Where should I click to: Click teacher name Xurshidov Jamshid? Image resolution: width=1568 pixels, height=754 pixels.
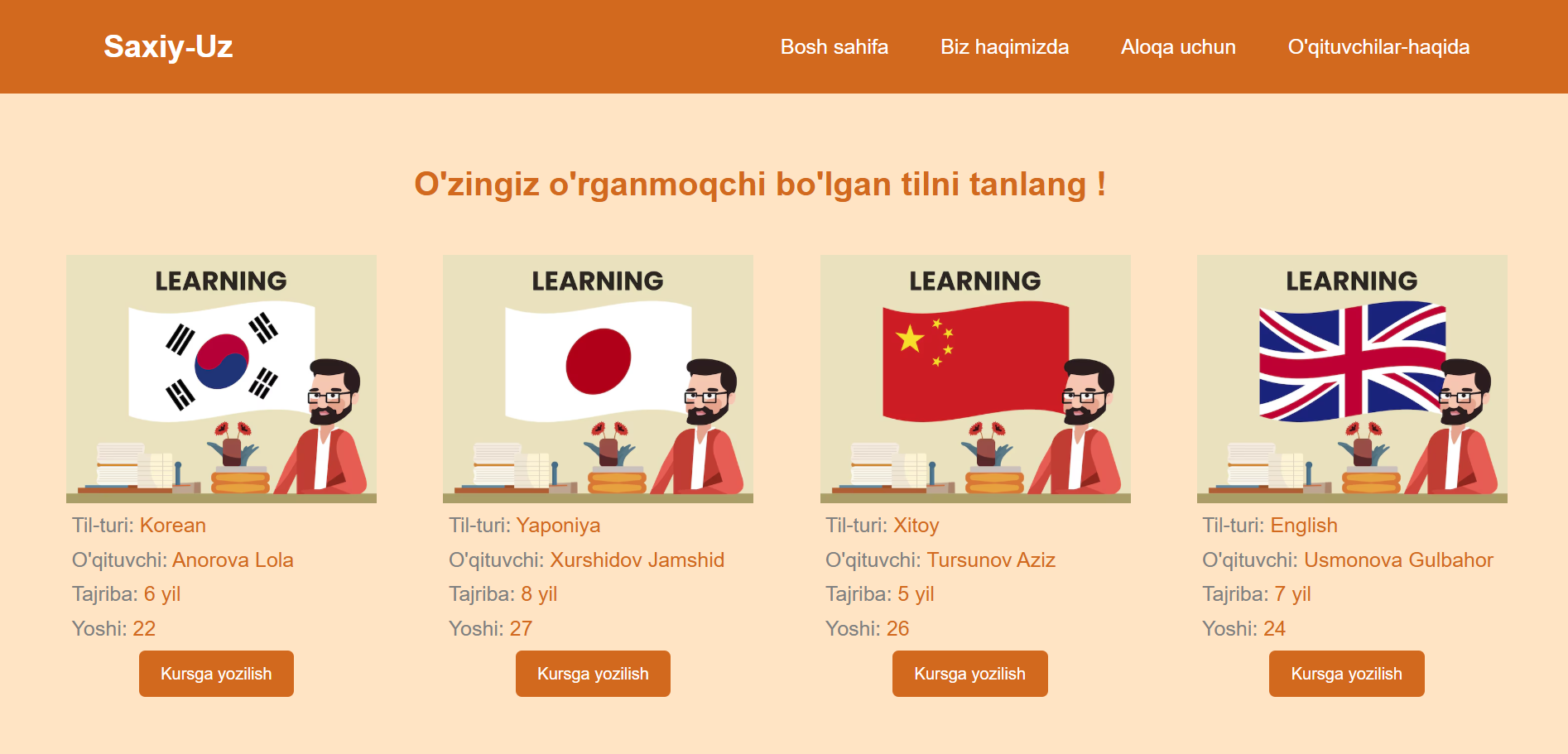coord(637,560)
